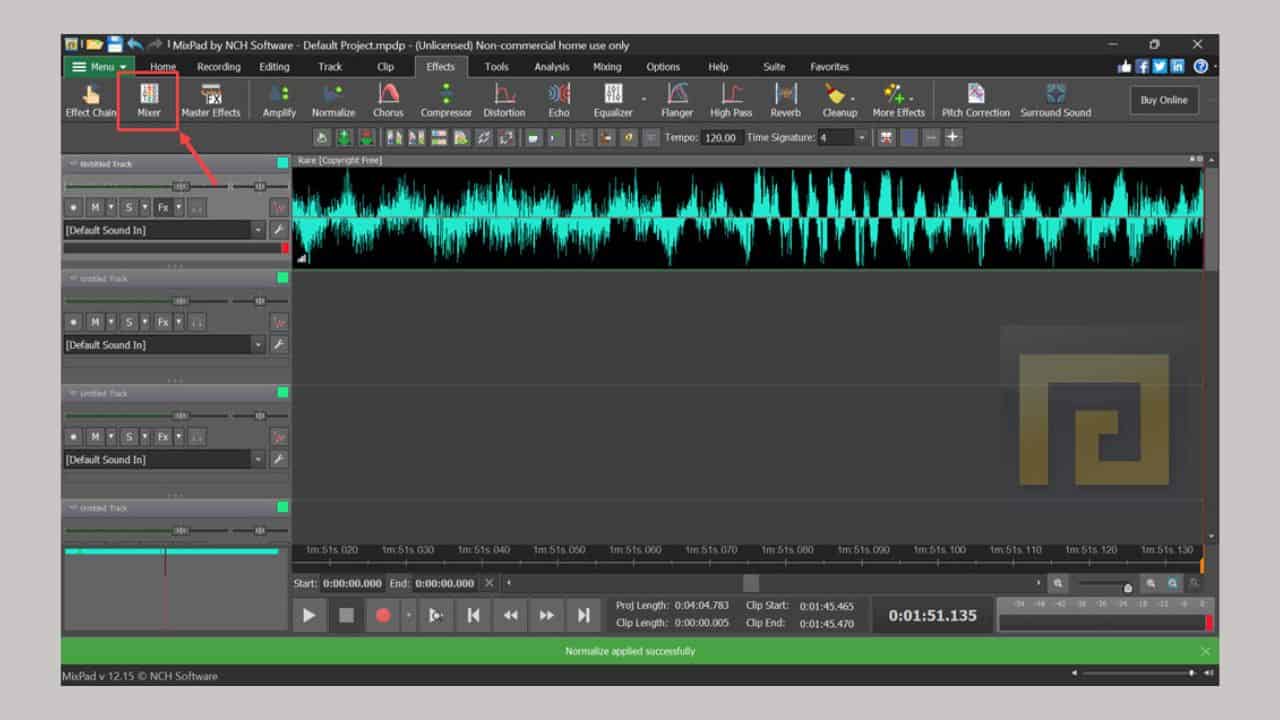Expand the record button options arrow
Image resolution: width=1280 pixels, height=720 pixels.
point(408,615)
